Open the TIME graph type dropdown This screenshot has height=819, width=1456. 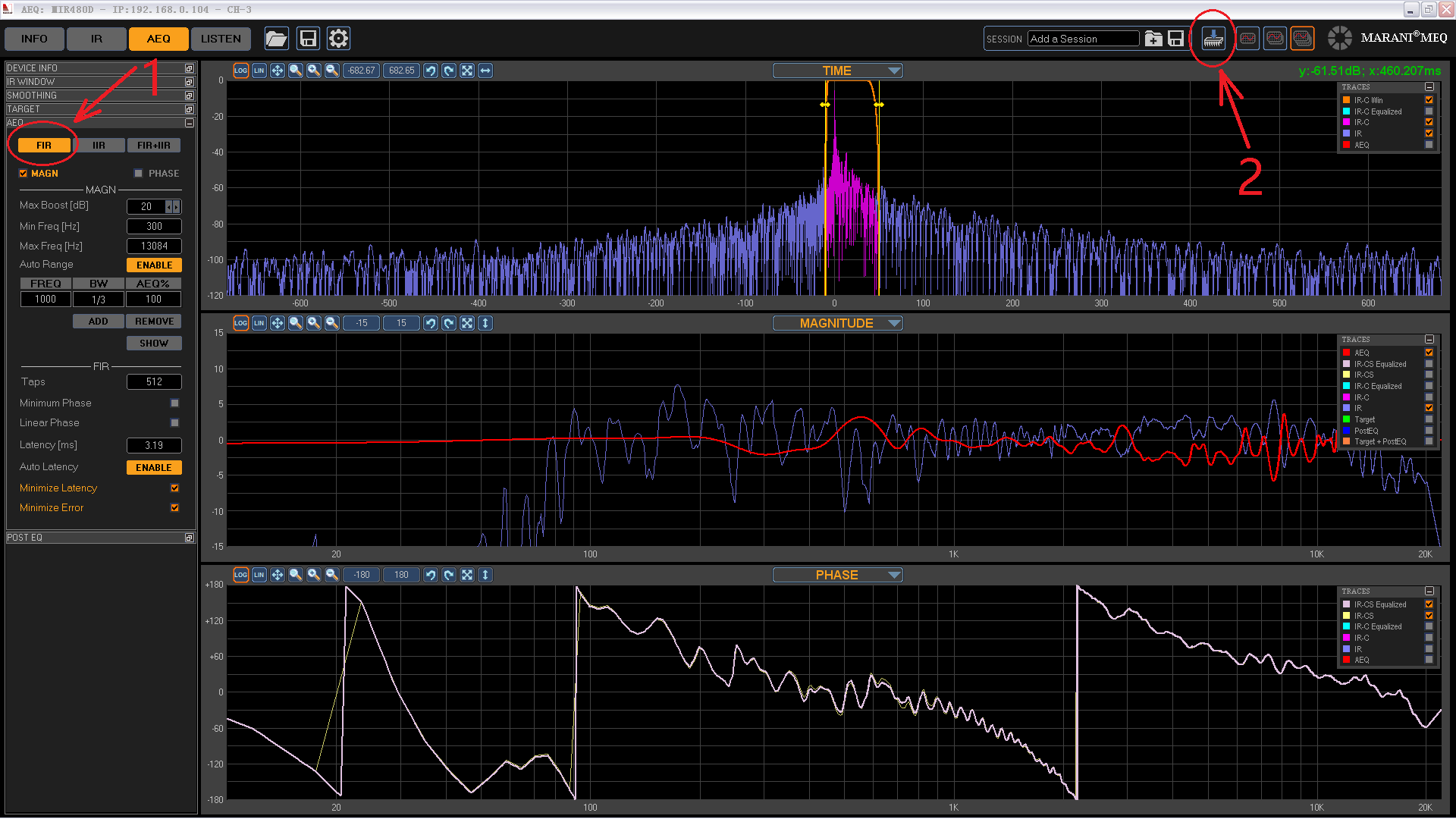pos(894,71)
